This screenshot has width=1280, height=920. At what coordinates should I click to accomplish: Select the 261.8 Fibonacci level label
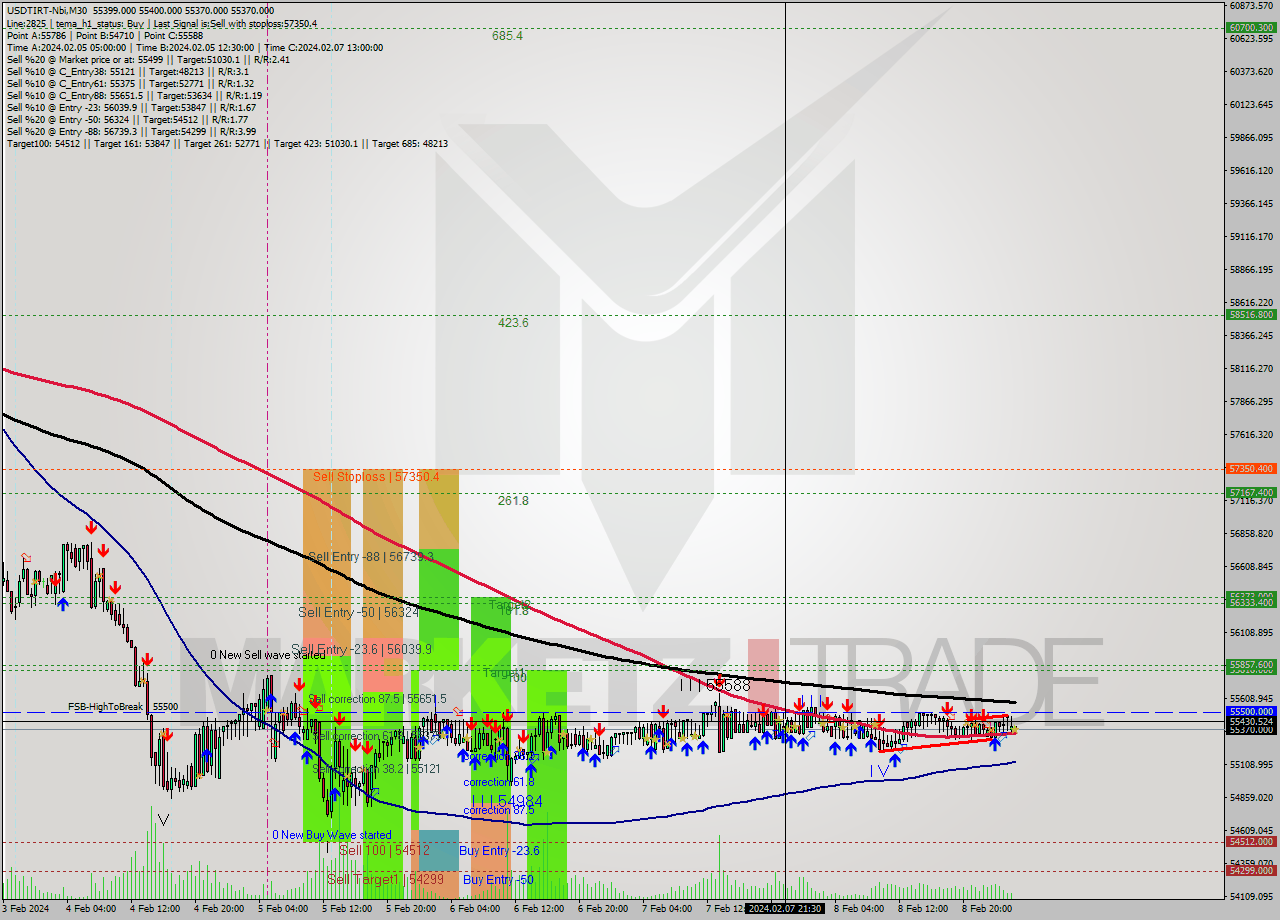[x=513, y=501]
